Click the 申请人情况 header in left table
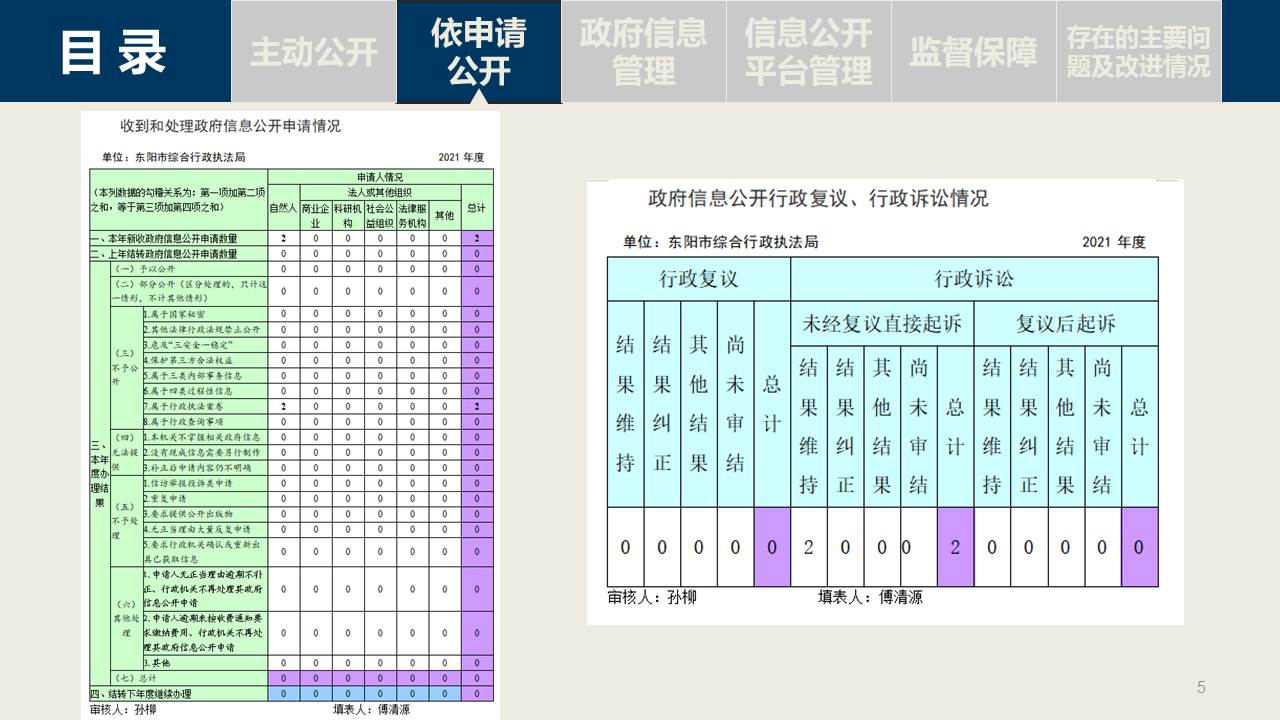 pyautogui.click(x=380, y=177)
